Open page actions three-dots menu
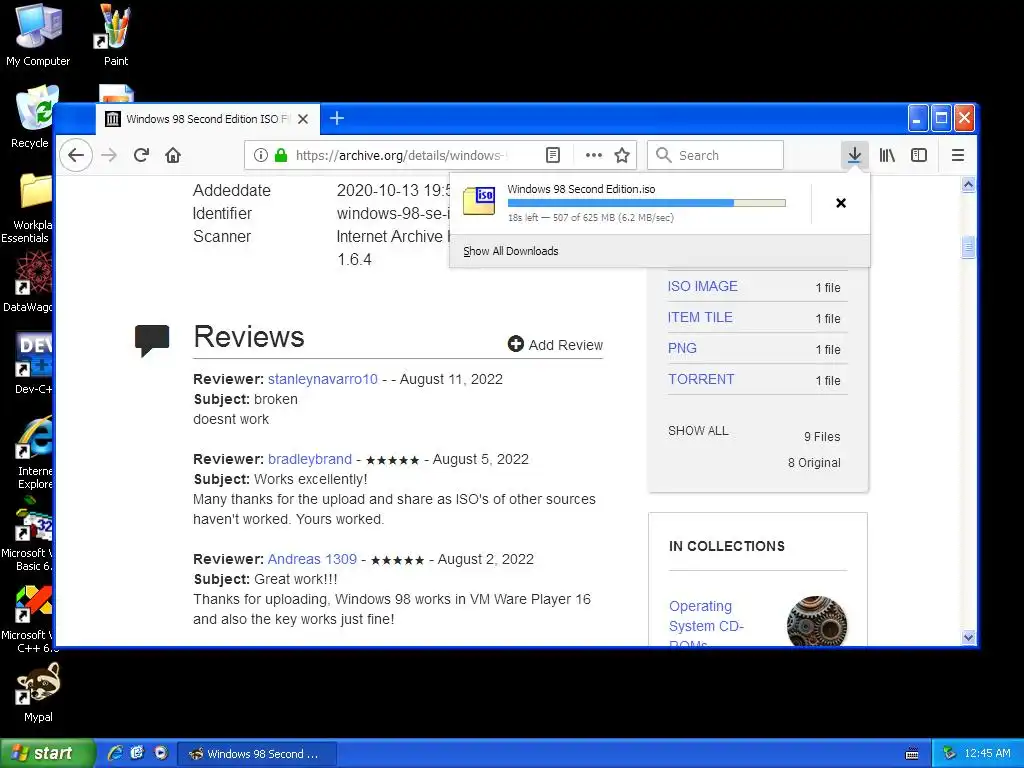This screenshot has height=768, width=1024. click(x=594, y=155)
